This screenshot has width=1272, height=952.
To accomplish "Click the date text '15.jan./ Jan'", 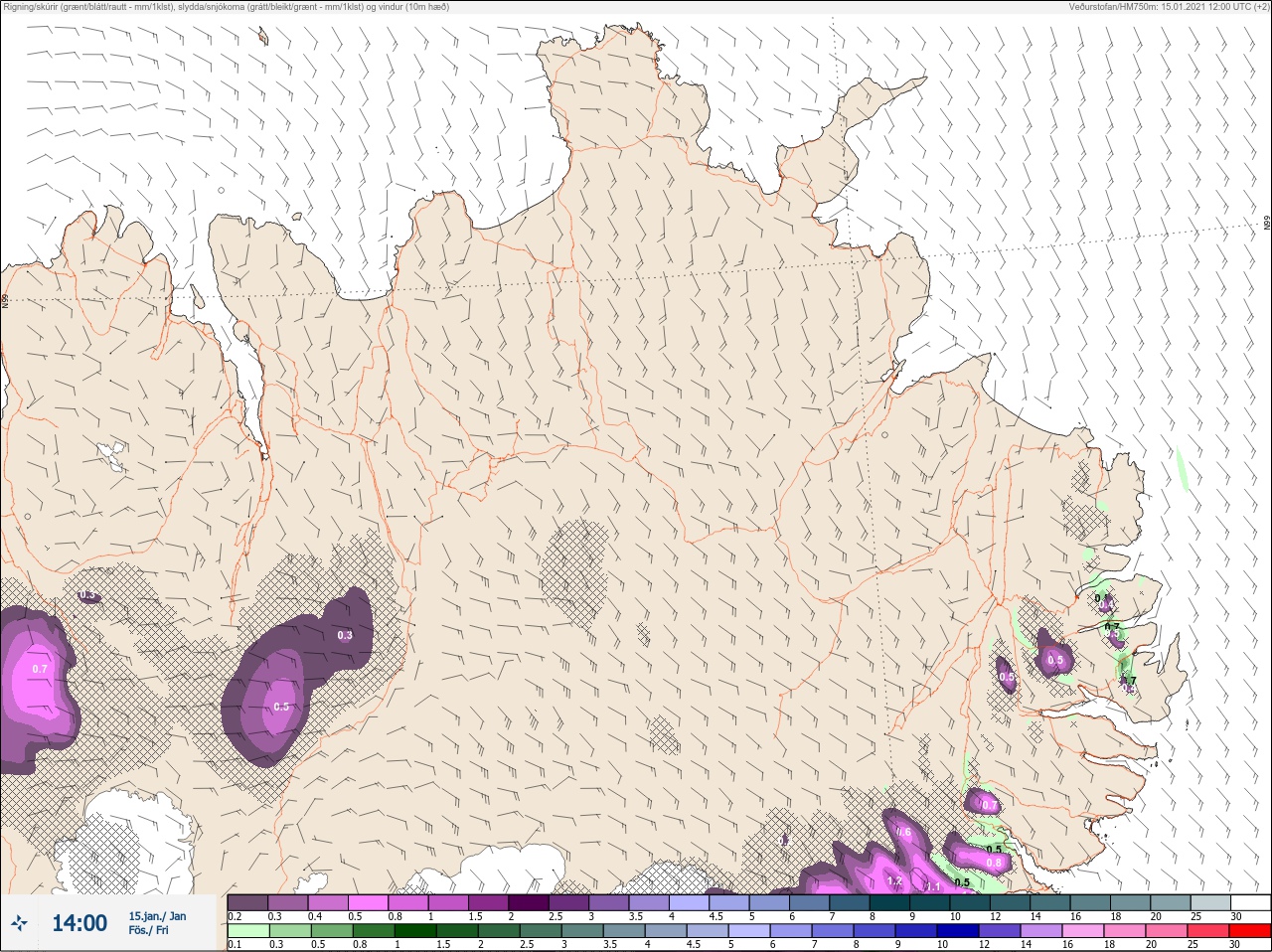I will click(x=157, y=916).
